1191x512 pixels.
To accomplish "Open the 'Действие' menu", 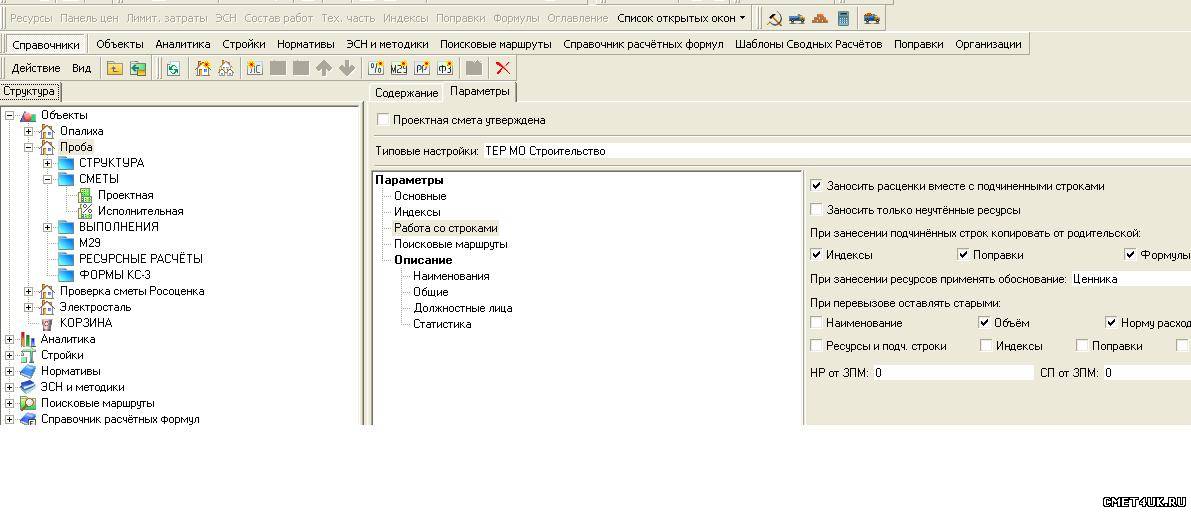I will (35, 68).
